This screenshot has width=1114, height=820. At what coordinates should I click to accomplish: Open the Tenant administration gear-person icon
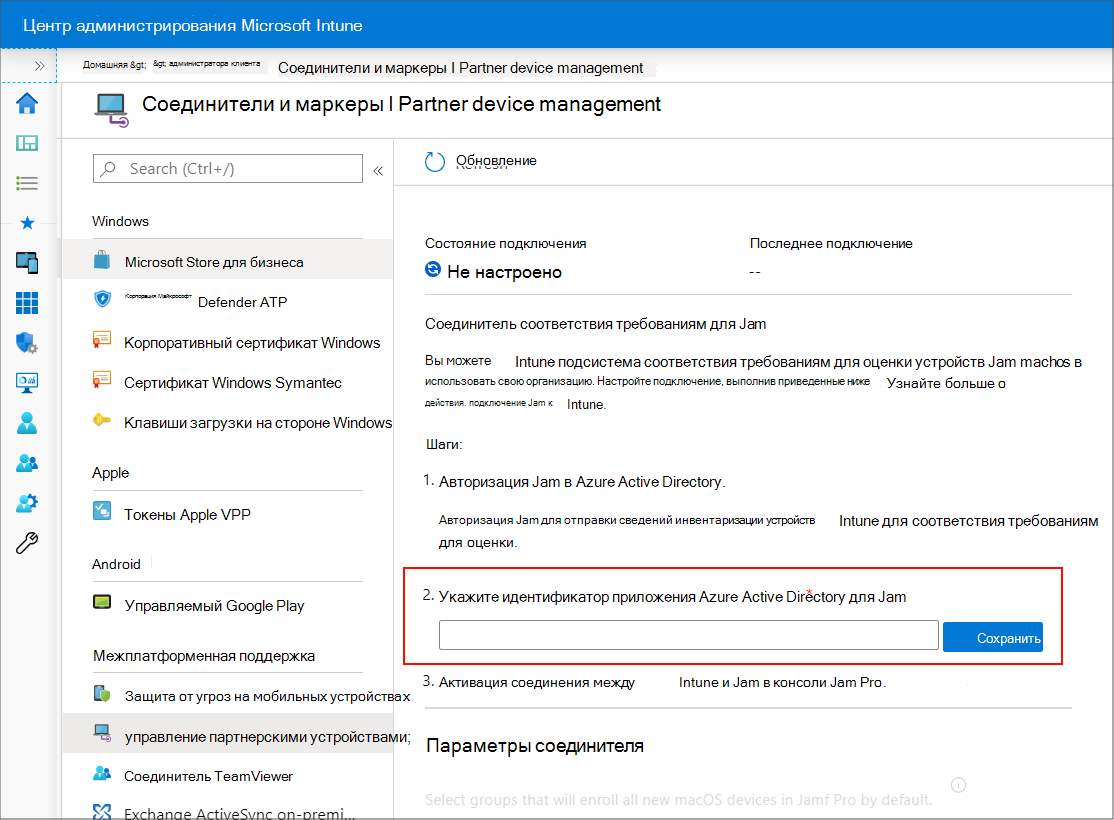[x=27, y=503]
